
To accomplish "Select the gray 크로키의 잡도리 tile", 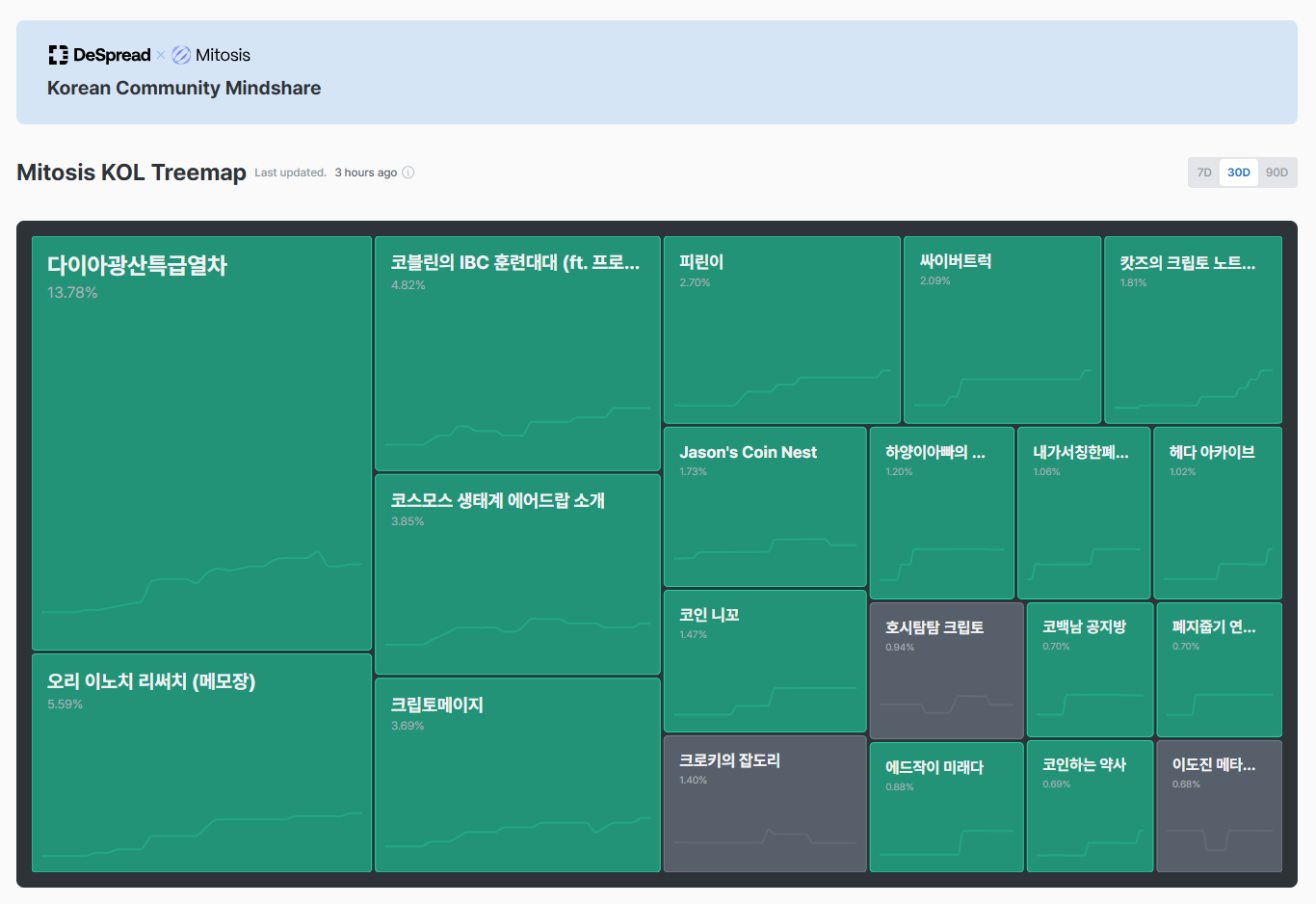I will [x=765, y=804].
